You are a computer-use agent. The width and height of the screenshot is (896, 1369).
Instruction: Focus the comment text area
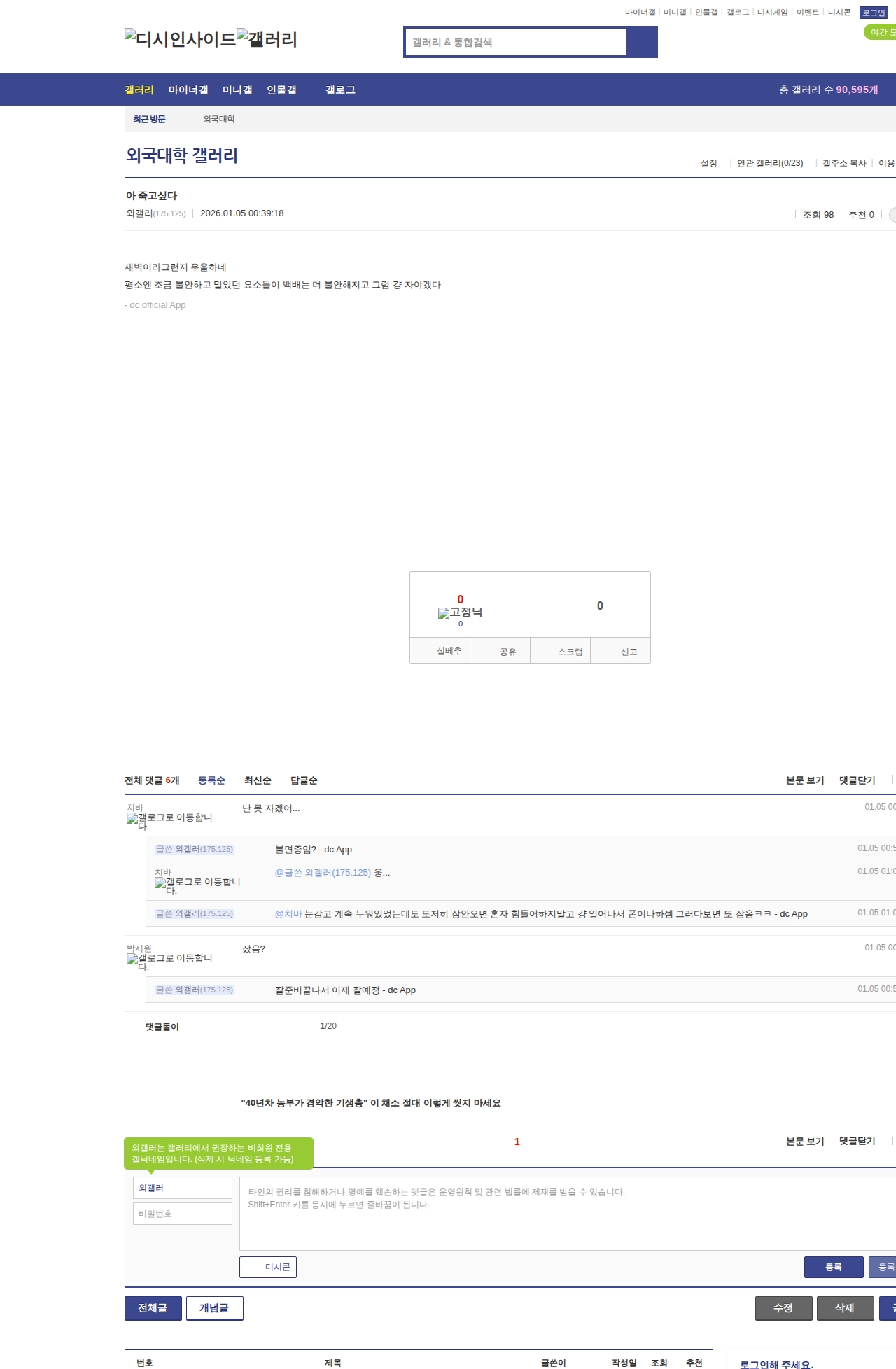(x=568, y=1214)
